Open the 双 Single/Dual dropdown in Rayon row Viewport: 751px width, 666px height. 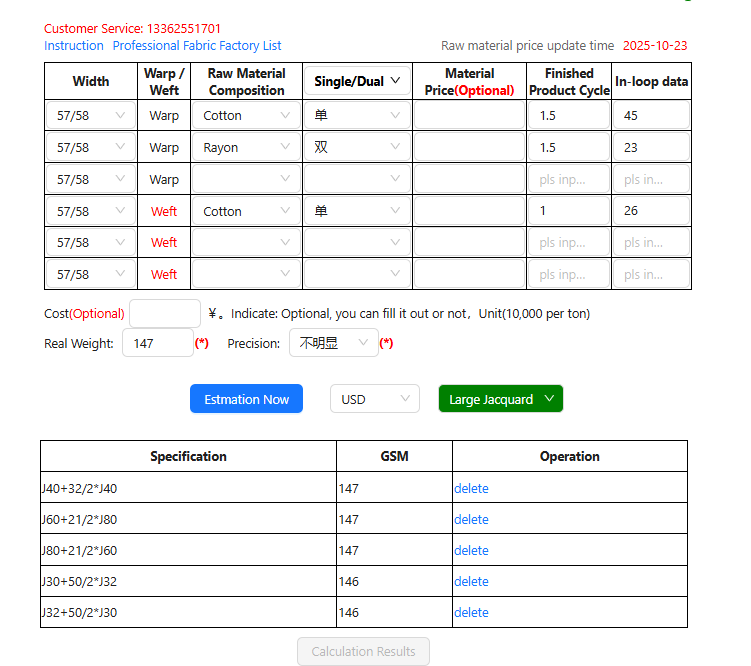pyautogui.click(x=357, y=147)
